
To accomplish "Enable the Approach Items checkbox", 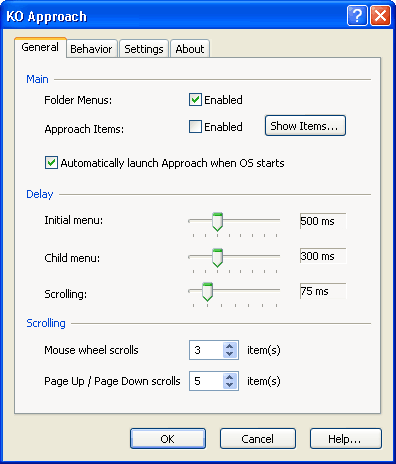I will [x=195, y=127].
